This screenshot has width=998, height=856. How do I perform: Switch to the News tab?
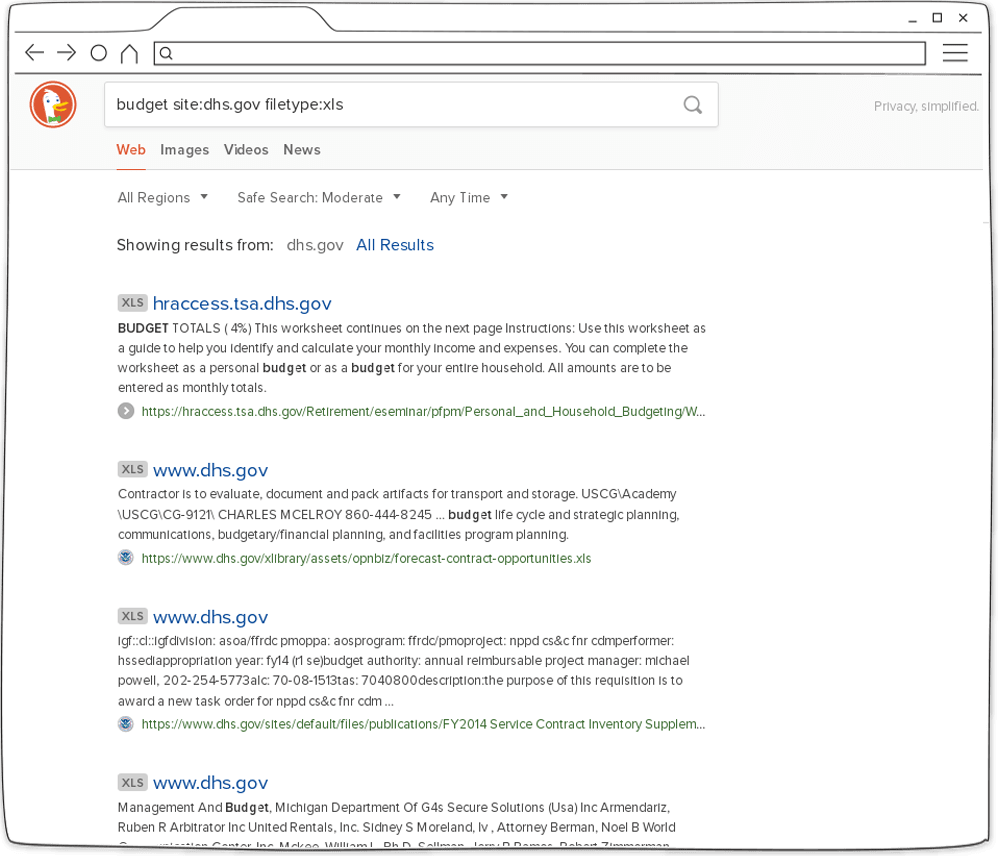click(302, 150)
